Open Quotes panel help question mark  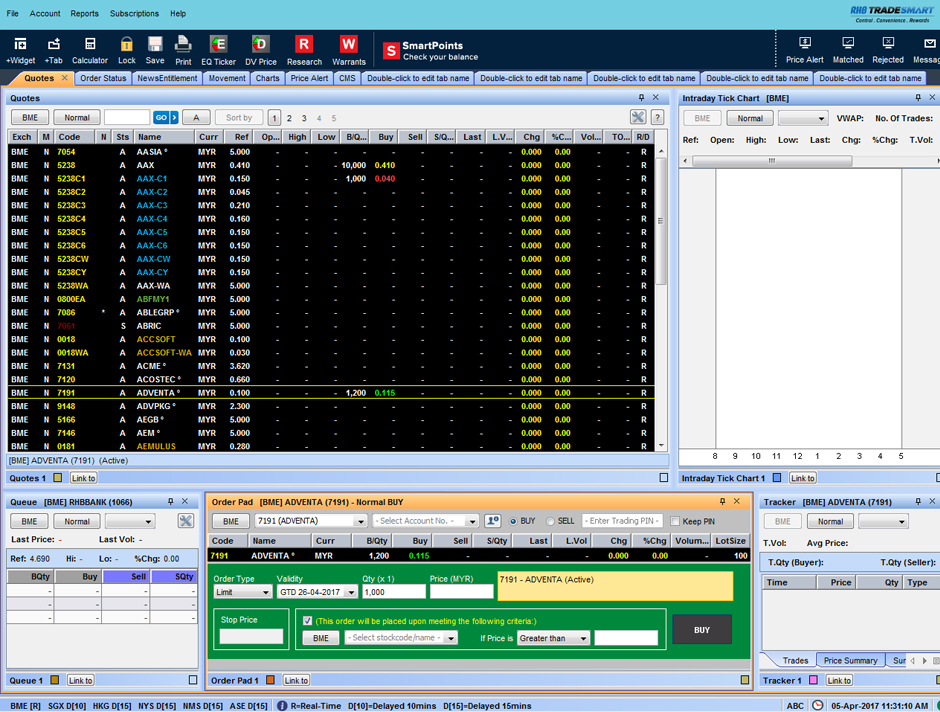(658, 117)
